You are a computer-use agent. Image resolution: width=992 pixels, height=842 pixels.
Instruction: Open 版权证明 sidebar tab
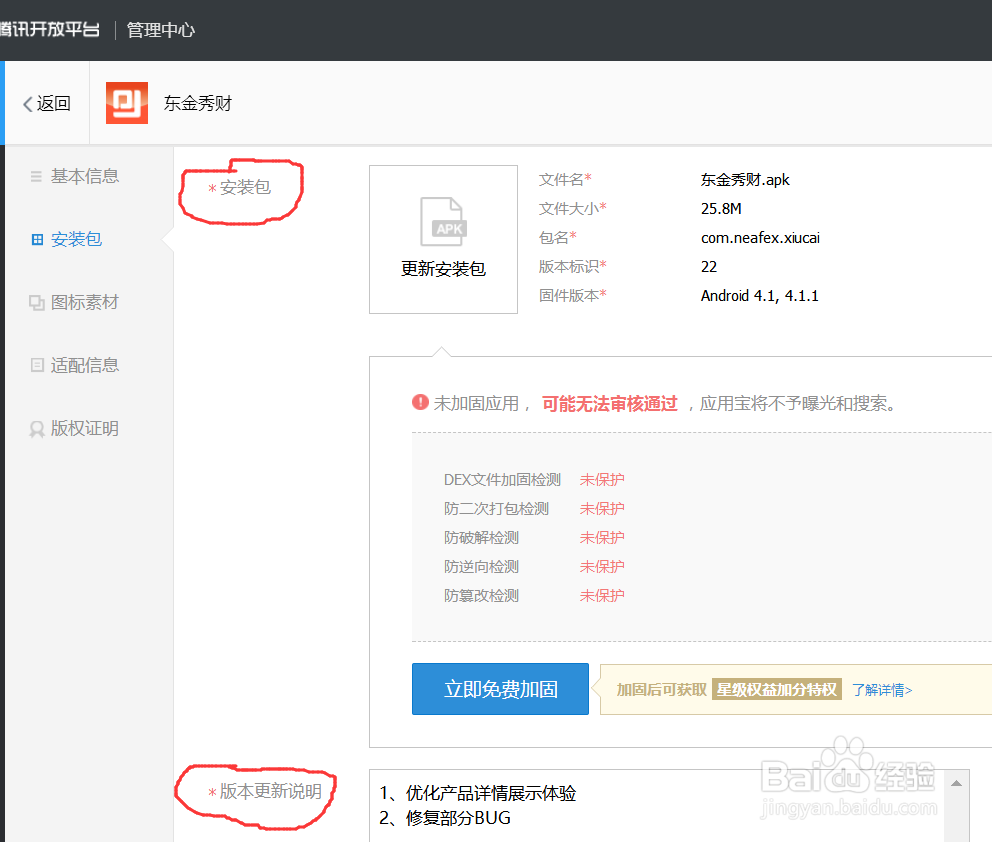click(85, 429)
